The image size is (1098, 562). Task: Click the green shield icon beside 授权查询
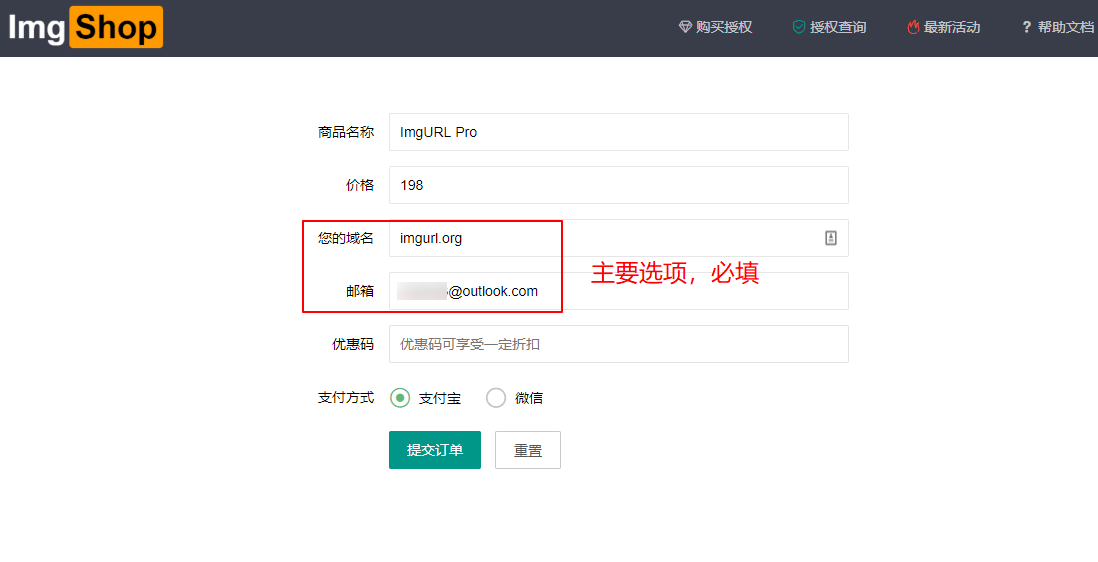click(x=799, y=27)
